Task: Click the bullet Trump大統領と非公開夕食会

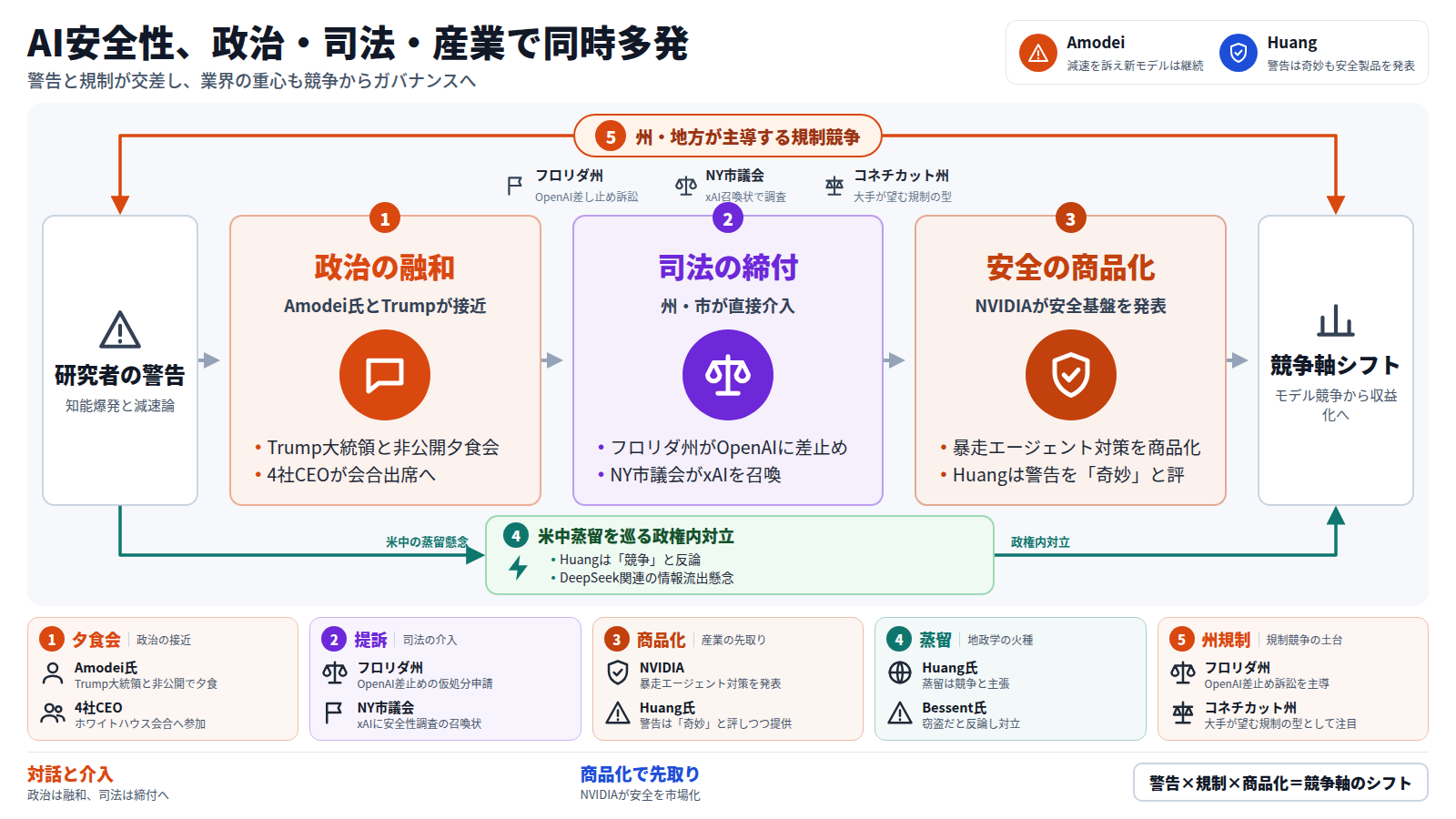Action: point(378,448)
